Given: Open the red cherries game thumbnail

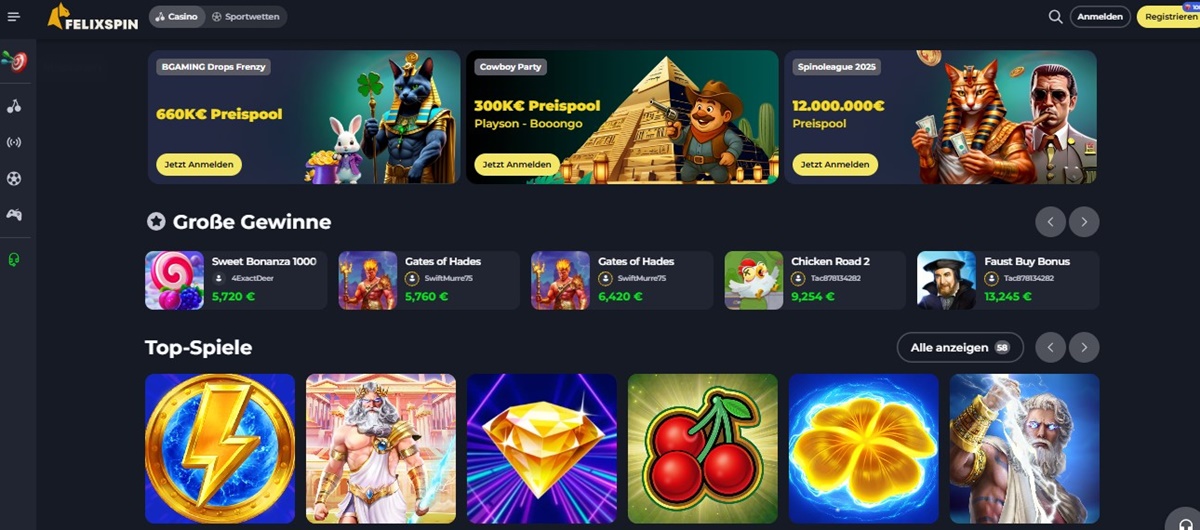Looking at the screenshot, I should coord(702,448).
